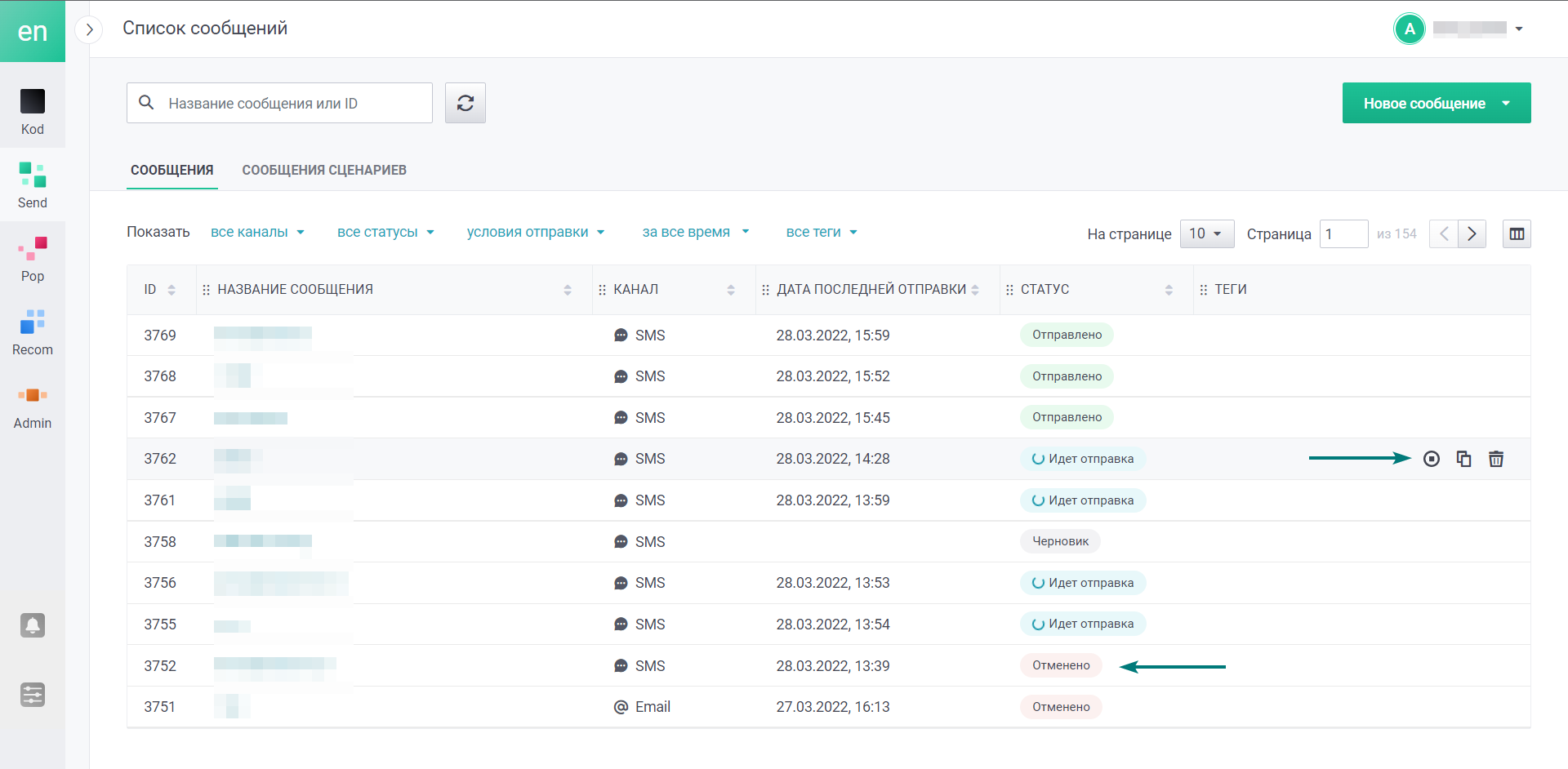Open the 'все теги' filter

(x=822, y=232)
